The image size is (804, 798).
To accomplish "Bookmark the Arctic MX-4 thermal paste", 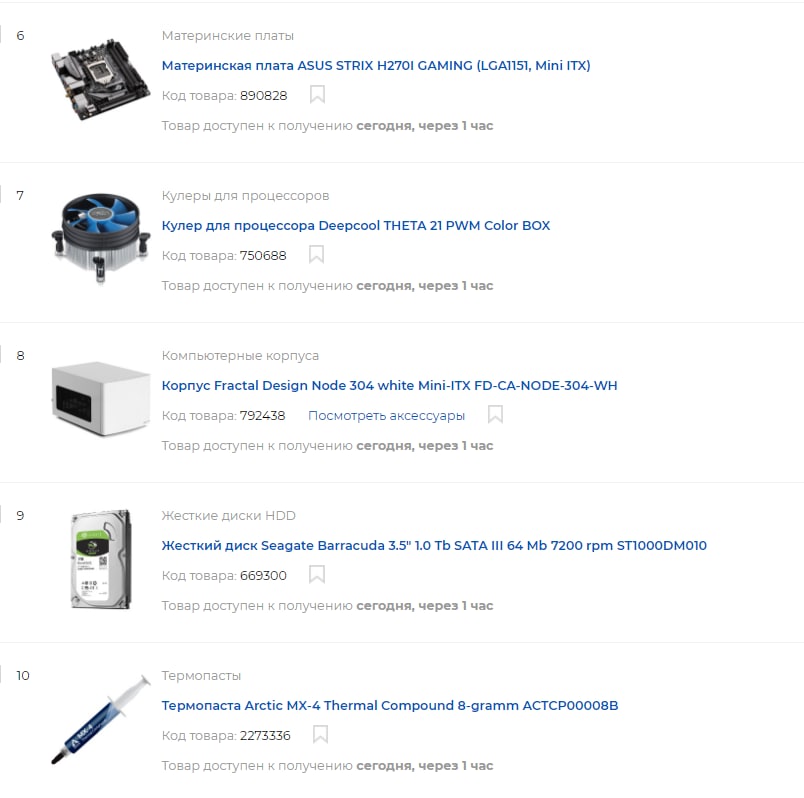I will [320, 734].
